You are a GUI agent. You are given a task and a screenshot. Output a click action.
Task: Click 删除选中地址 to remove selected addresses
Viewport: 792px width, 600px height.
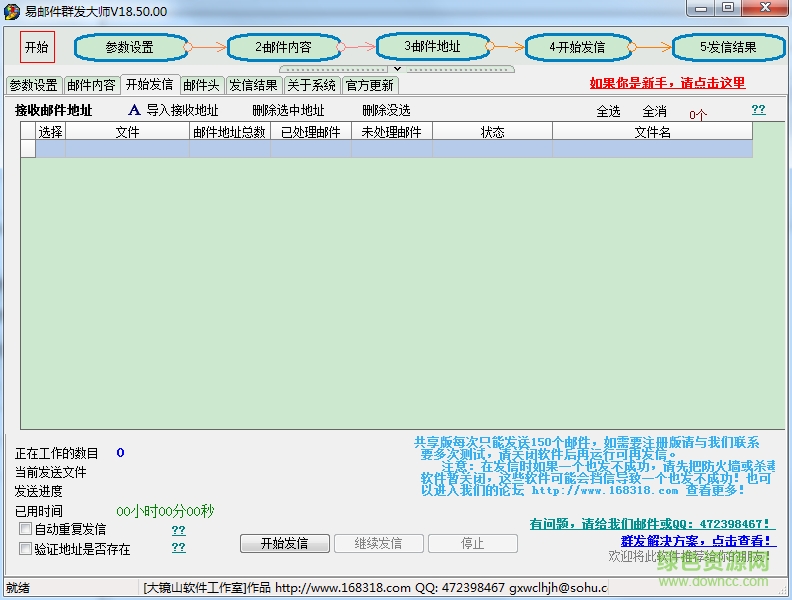coord(288,111)
